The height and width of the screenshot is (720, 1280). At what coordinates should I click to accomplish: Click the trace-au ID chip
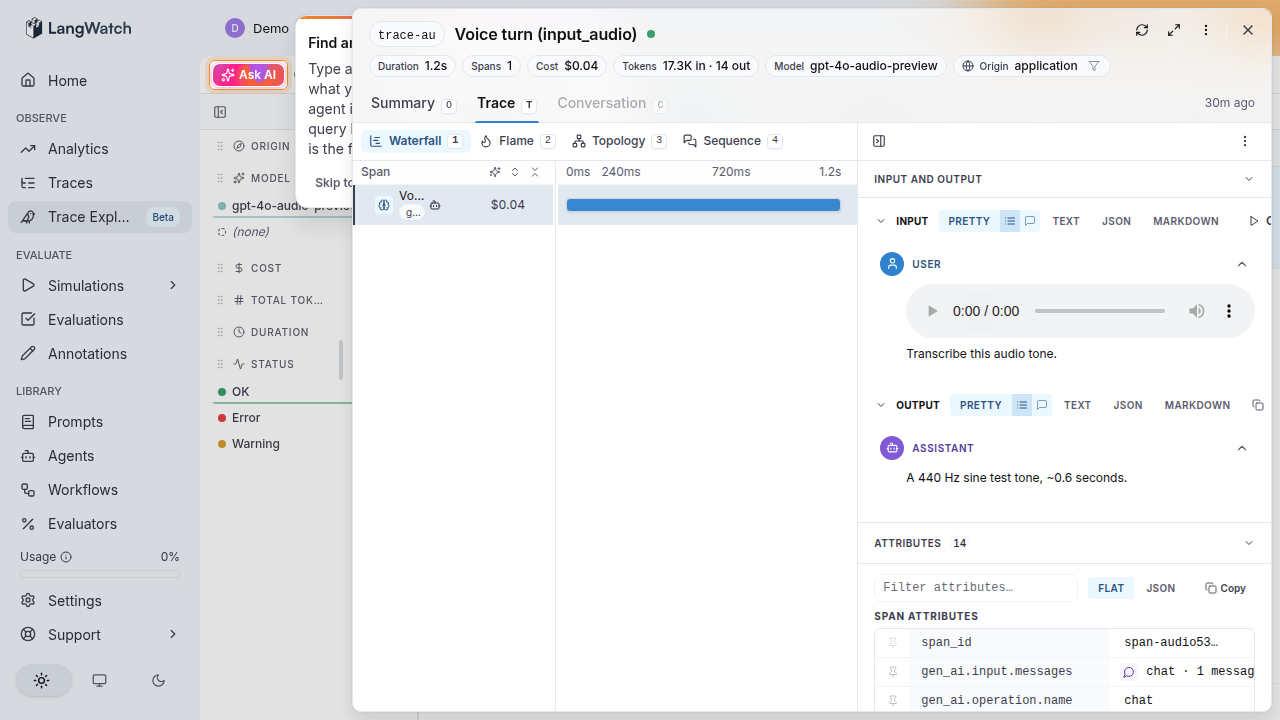pyautogui.click(x=407, y=35)
